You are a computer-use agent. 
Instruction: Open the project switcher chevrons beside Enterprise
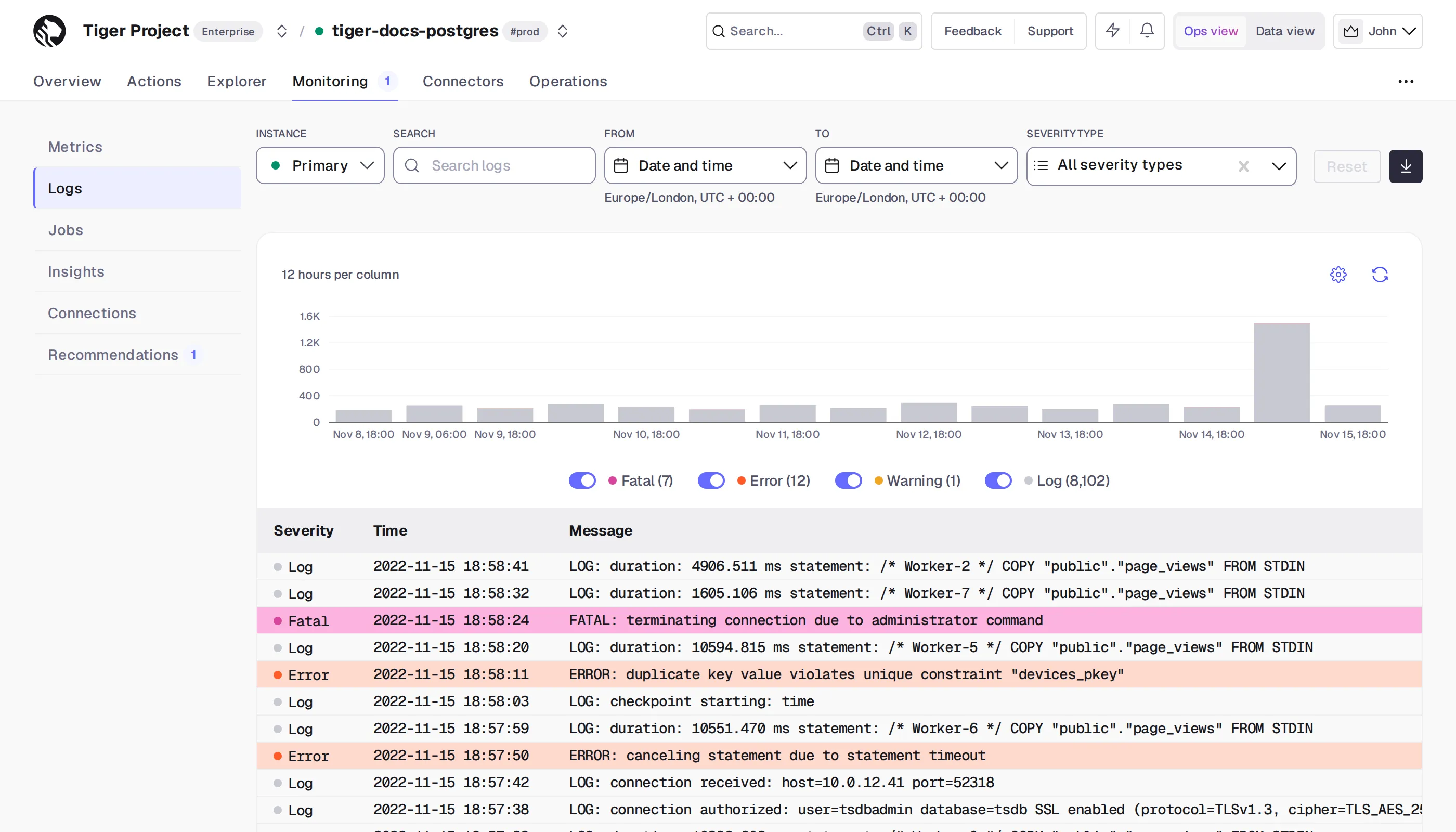pos(281,31)
